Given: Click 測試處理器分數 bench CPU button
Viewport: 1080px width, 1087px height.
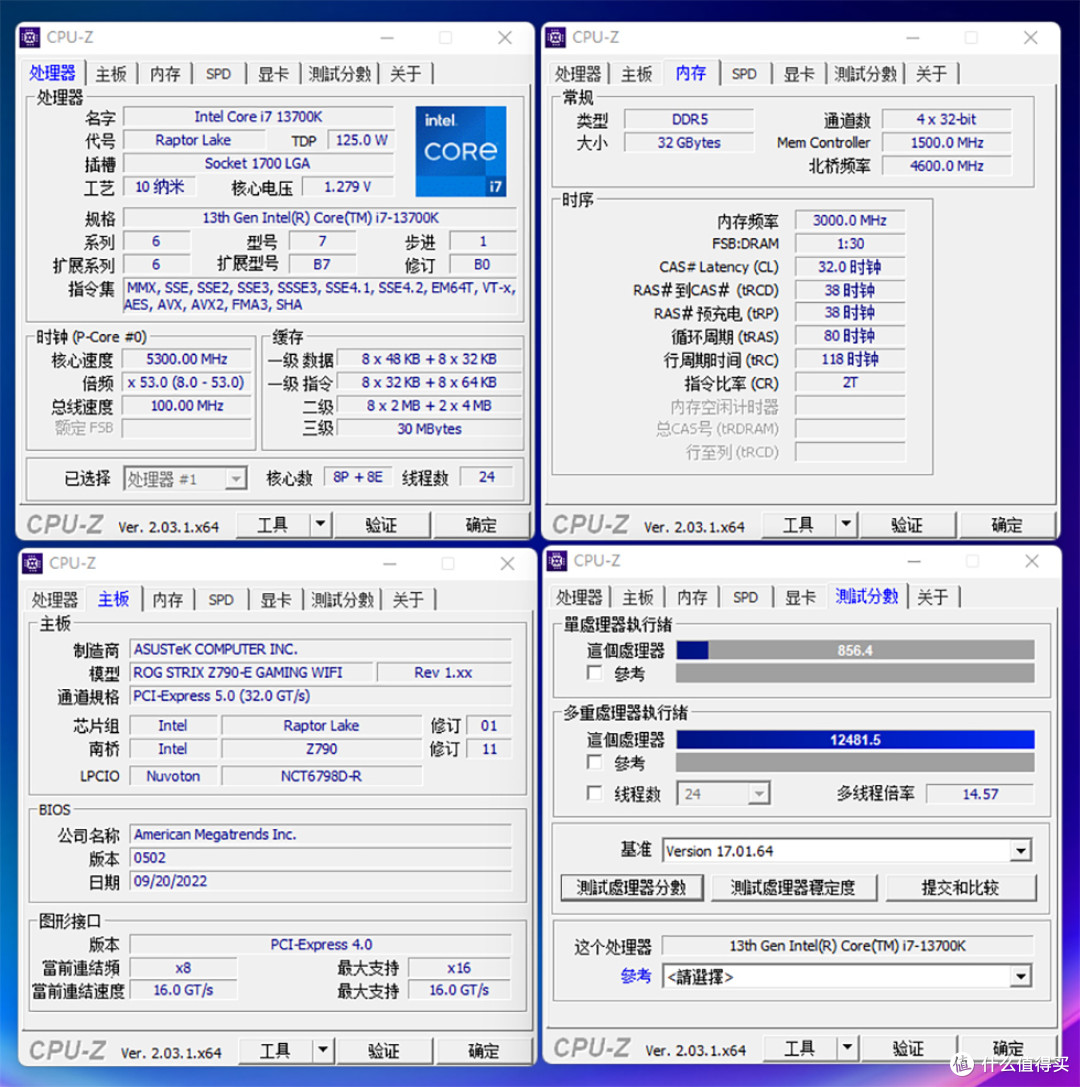Looking at the screenshot, I should click(632, 887).
